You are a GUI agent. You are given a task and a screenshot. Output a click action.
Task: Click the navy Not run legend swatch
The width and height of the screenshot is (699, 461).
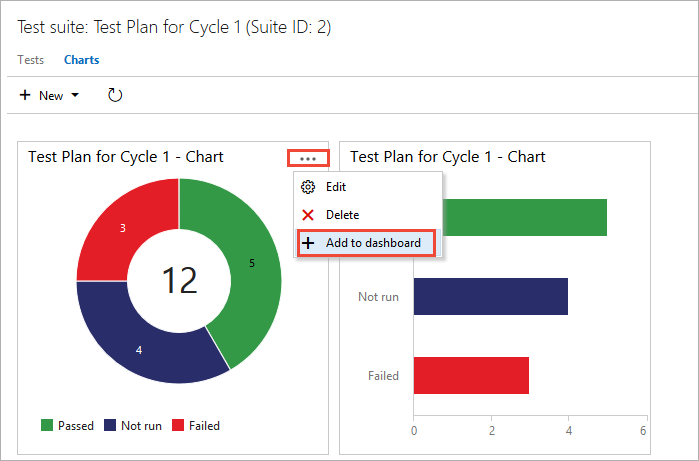pyautogui.click(x=110, y=425)
